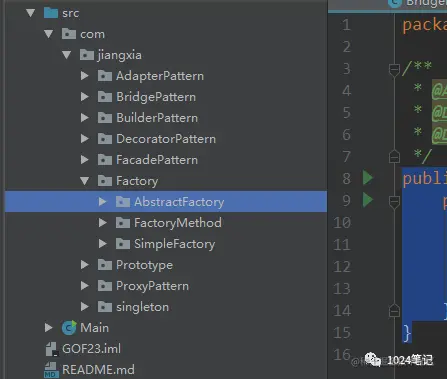
Task: Select the BuilderPattern package
Action: 157,118
